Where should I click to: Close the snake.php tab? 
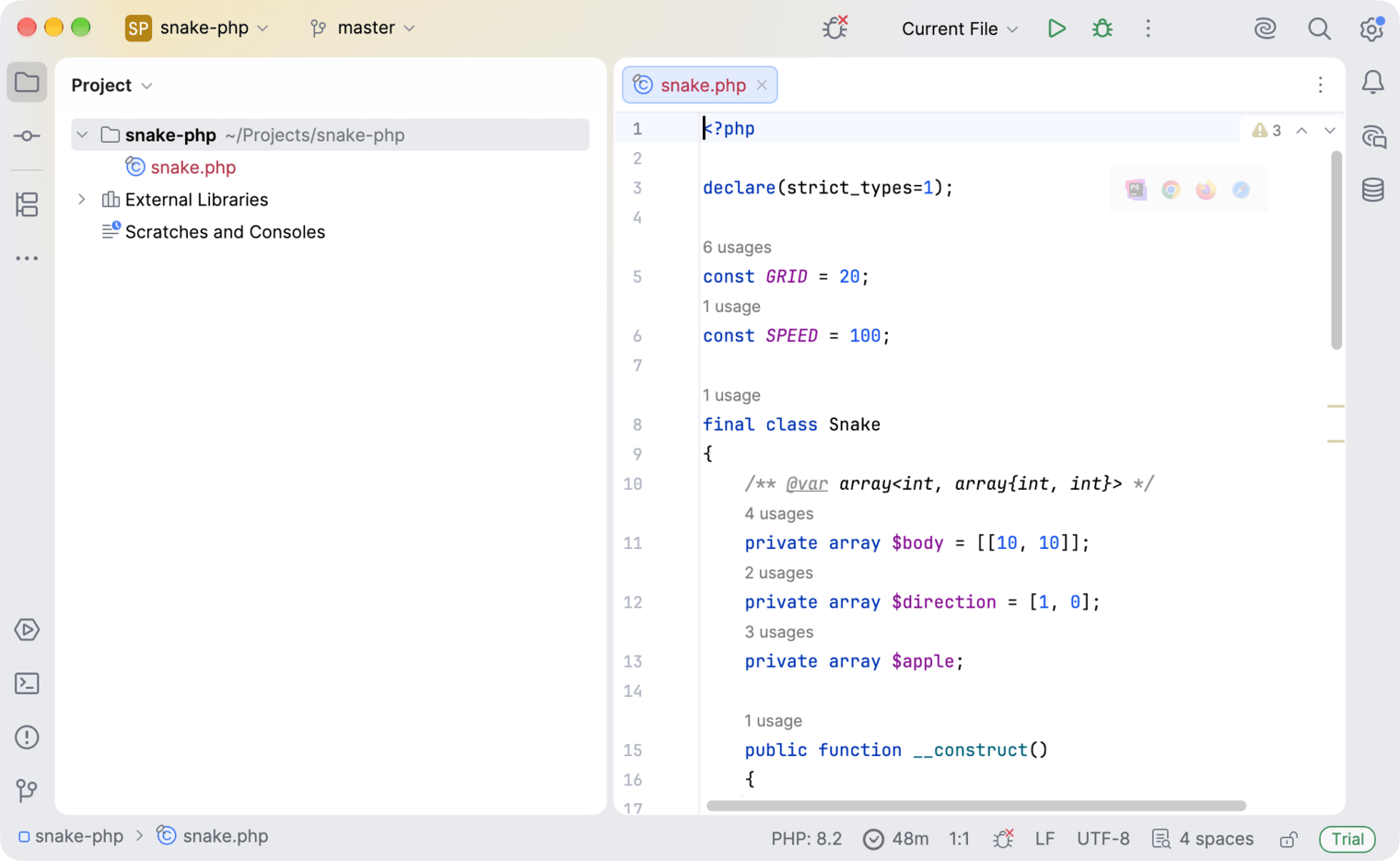tap(762, 85)
